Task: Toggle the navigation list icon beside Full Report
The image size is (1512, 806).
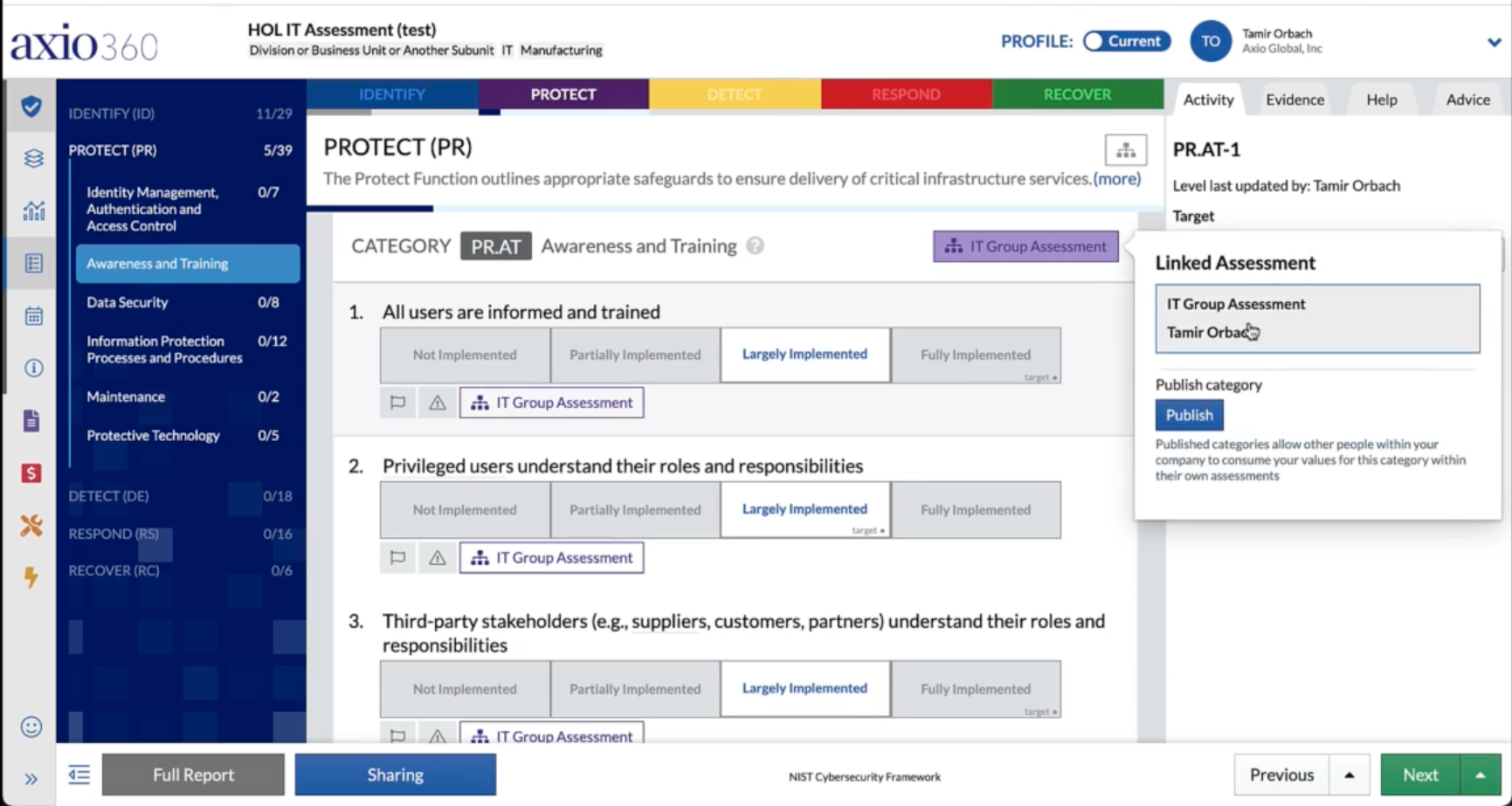Action: point(79,775)
